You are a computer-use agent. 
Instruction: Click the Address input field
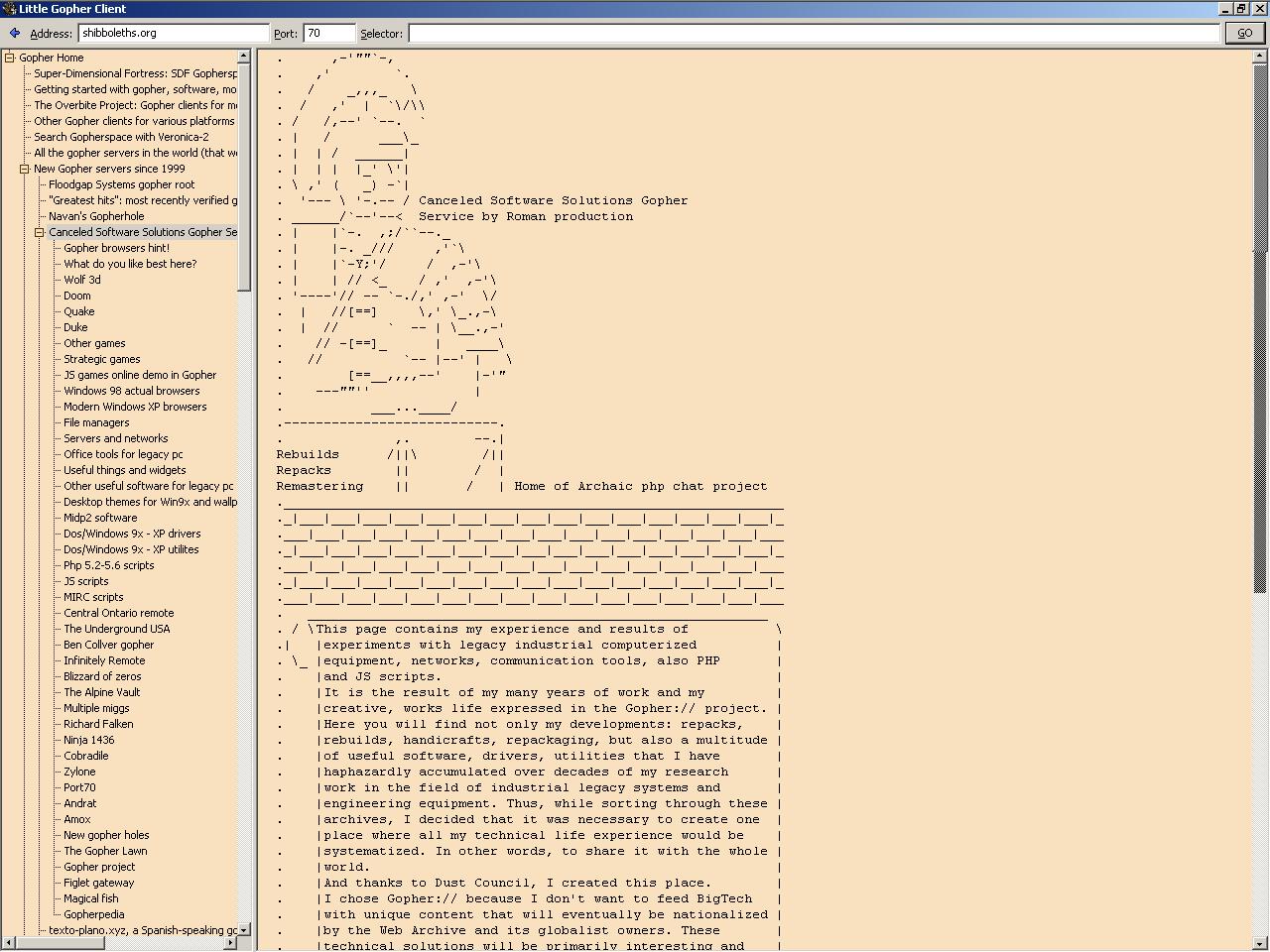[173, 33]
